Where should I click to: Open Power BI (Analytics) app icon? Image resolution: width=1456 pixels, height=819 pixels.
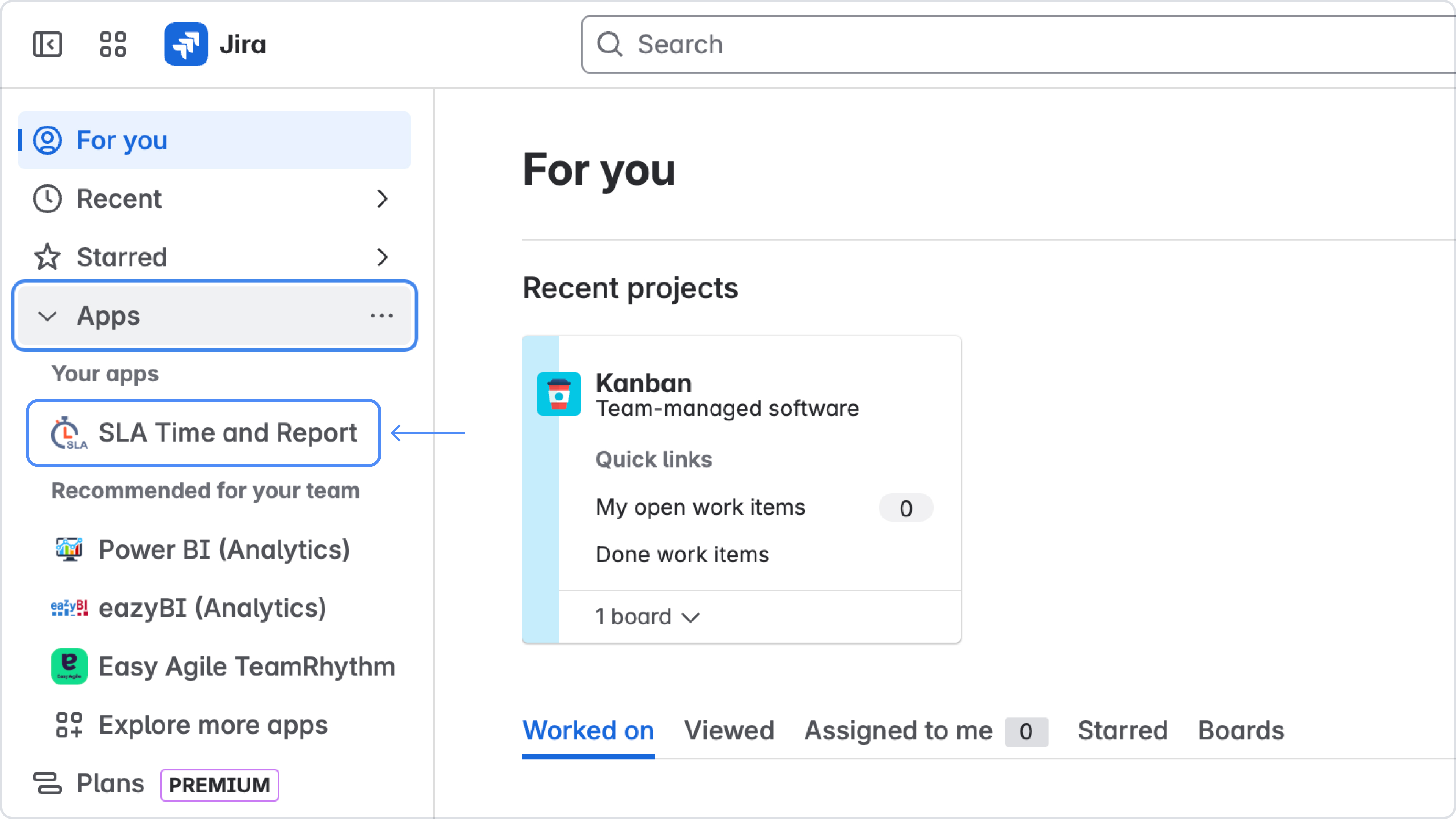[69, 549]
